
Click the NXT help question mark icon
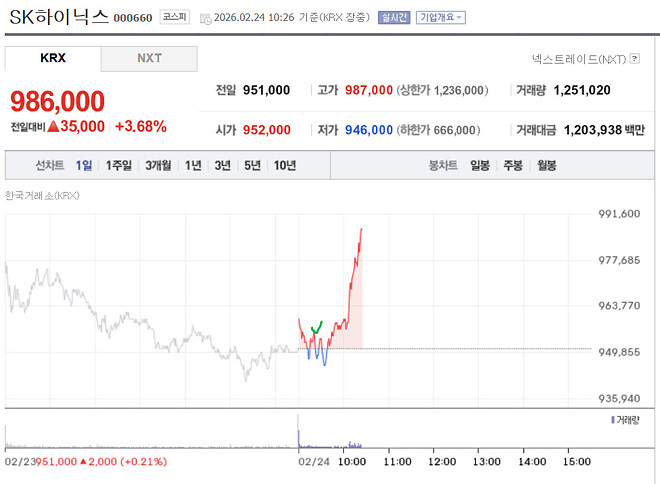(x=634, y=59)
